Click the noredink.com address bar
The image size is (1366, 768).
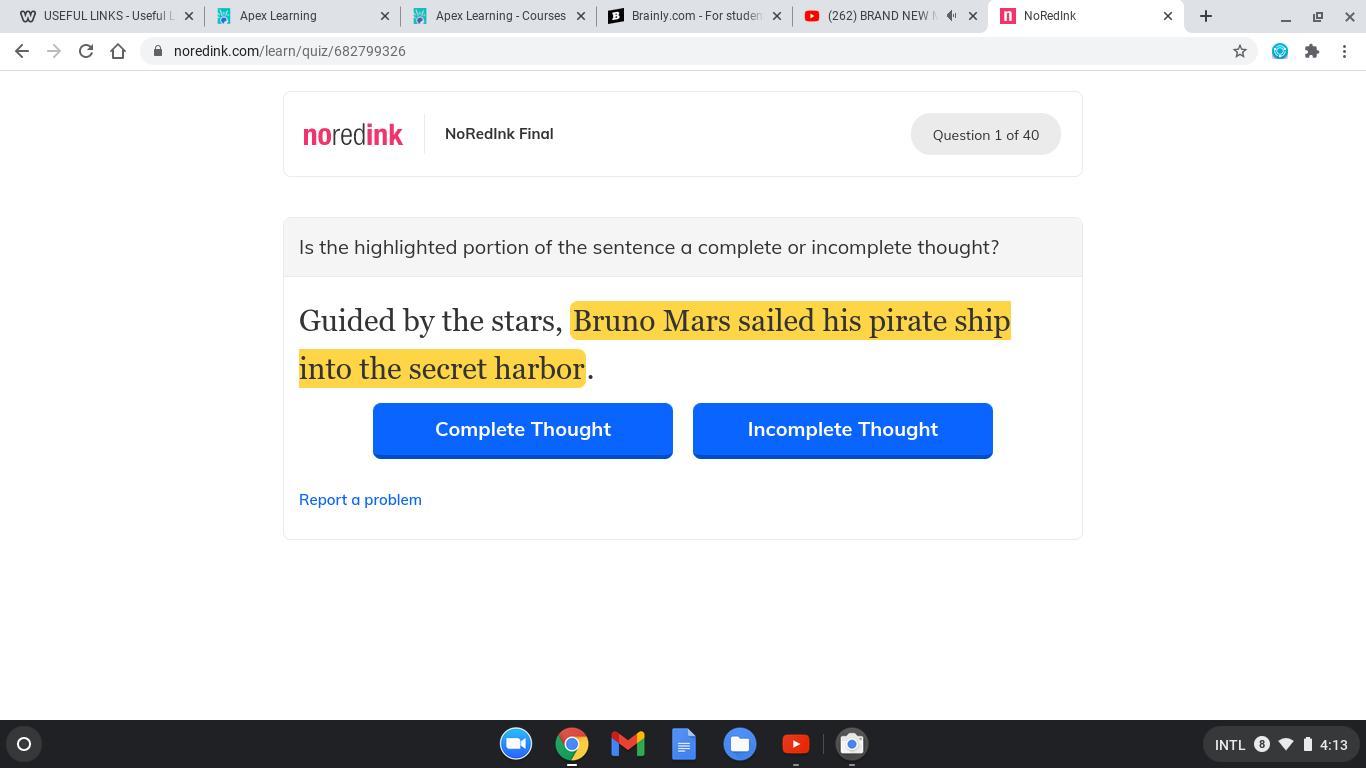tap(690, 51)
